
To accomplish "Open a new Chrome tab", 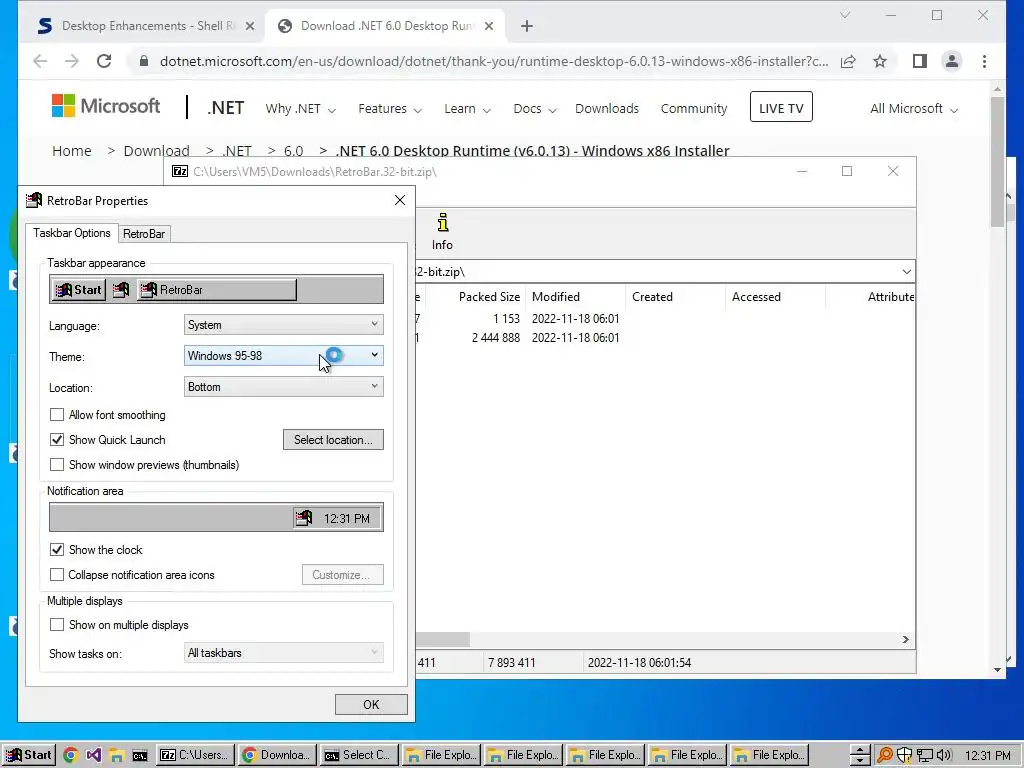I will click(x=526, y=26).
